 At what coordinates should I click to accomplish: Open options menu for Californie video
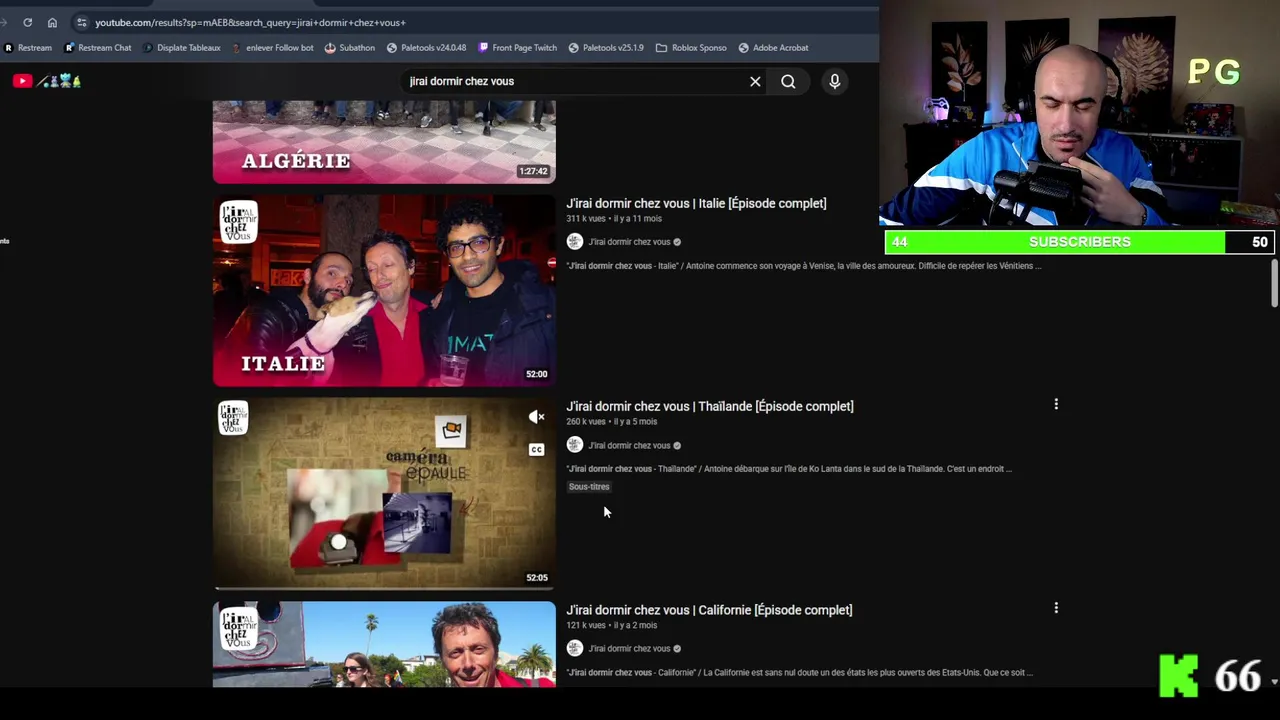(1056, 608)
